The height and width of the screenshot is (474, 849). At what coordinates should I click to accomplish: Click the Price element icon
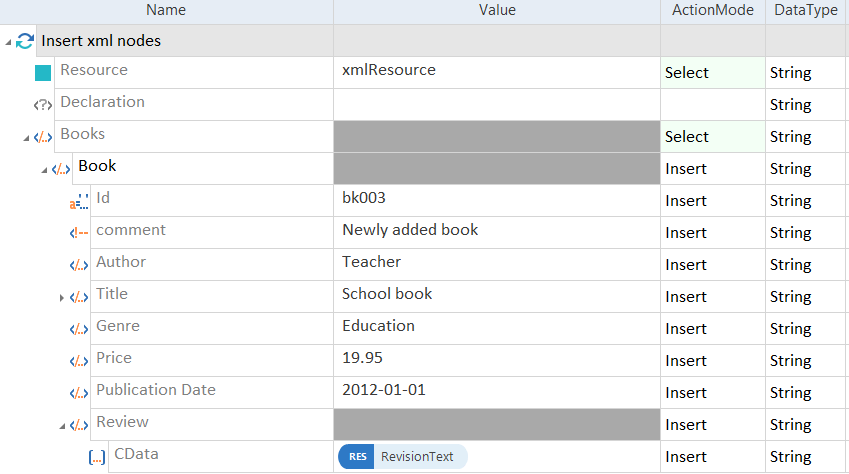[x=79, y=361]
